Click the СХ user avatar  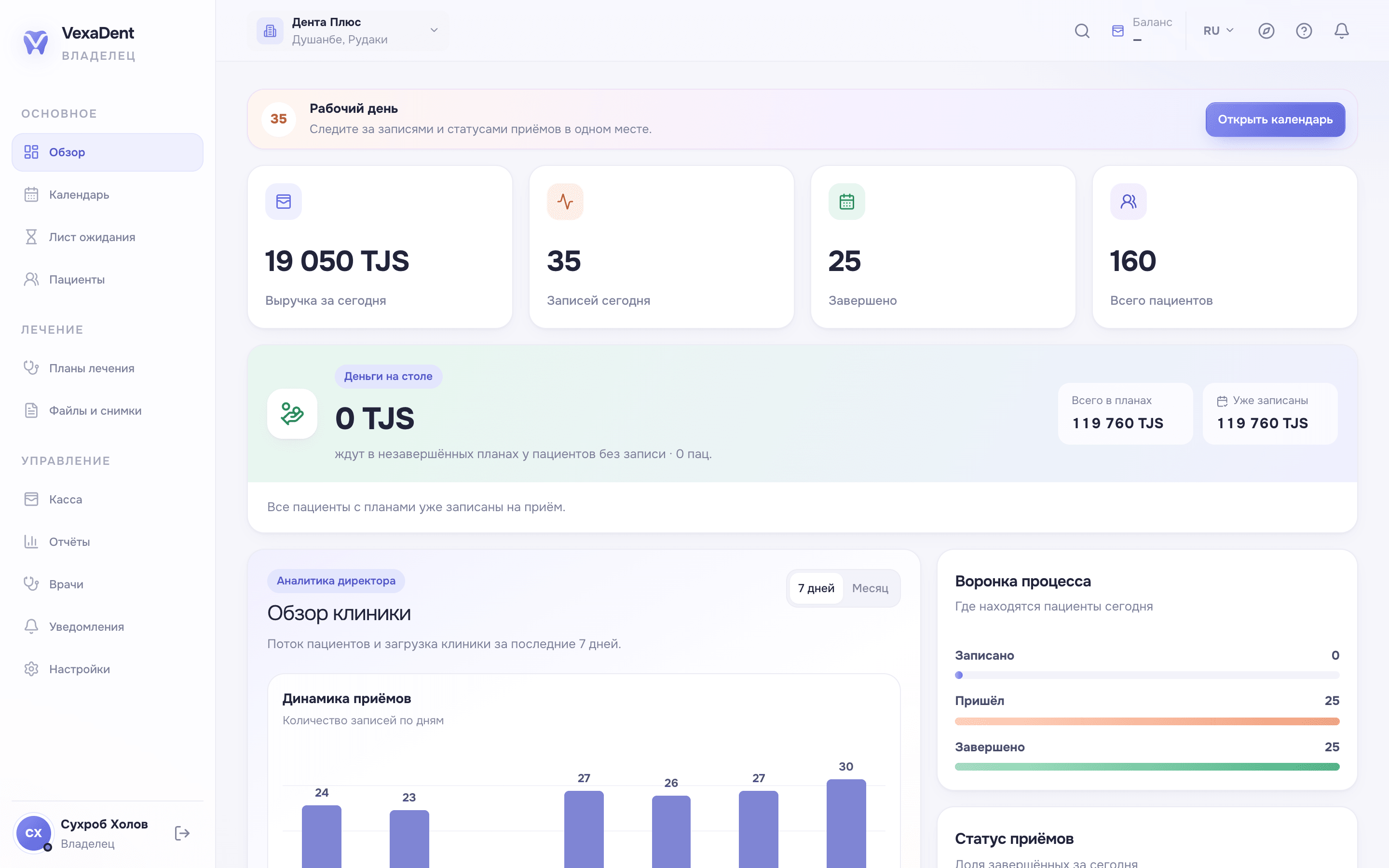tap(33, 833)
